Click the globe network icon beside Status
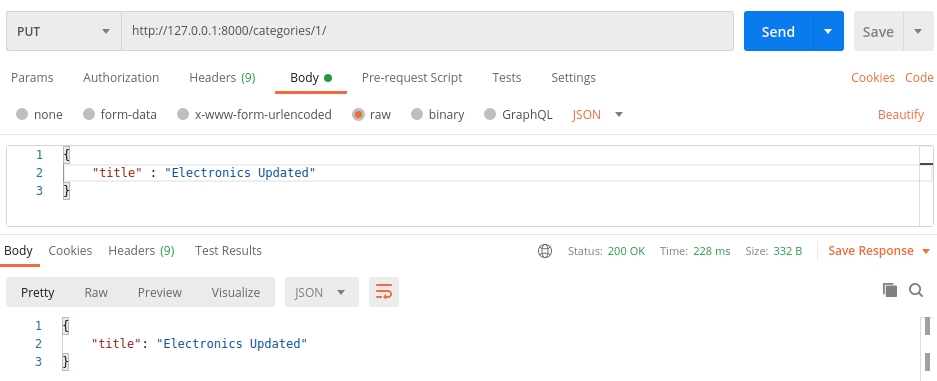The height and width of the screenshot is (381, 937). [x=544, y=251]
